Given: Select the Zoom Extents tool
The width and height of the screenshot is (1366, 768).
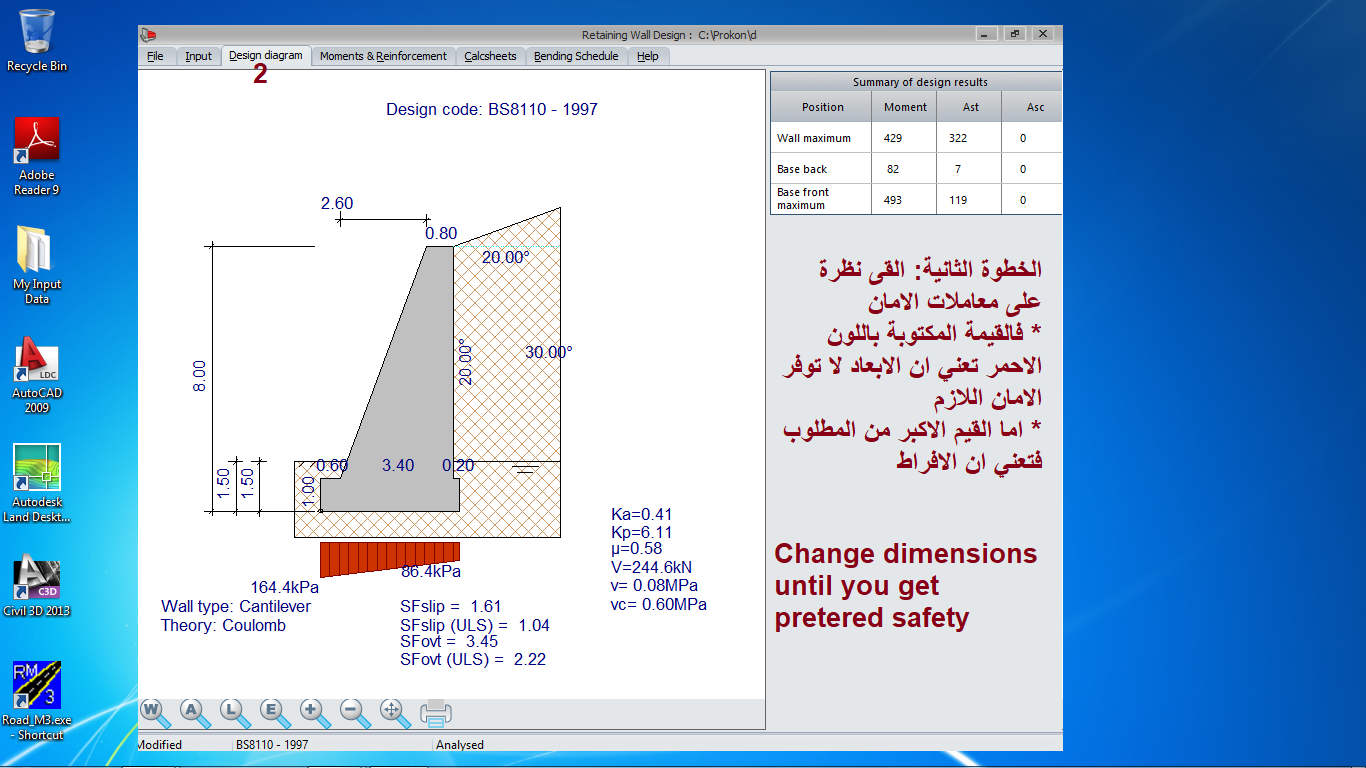Looking at the screenshot, I should click(272, 710).
